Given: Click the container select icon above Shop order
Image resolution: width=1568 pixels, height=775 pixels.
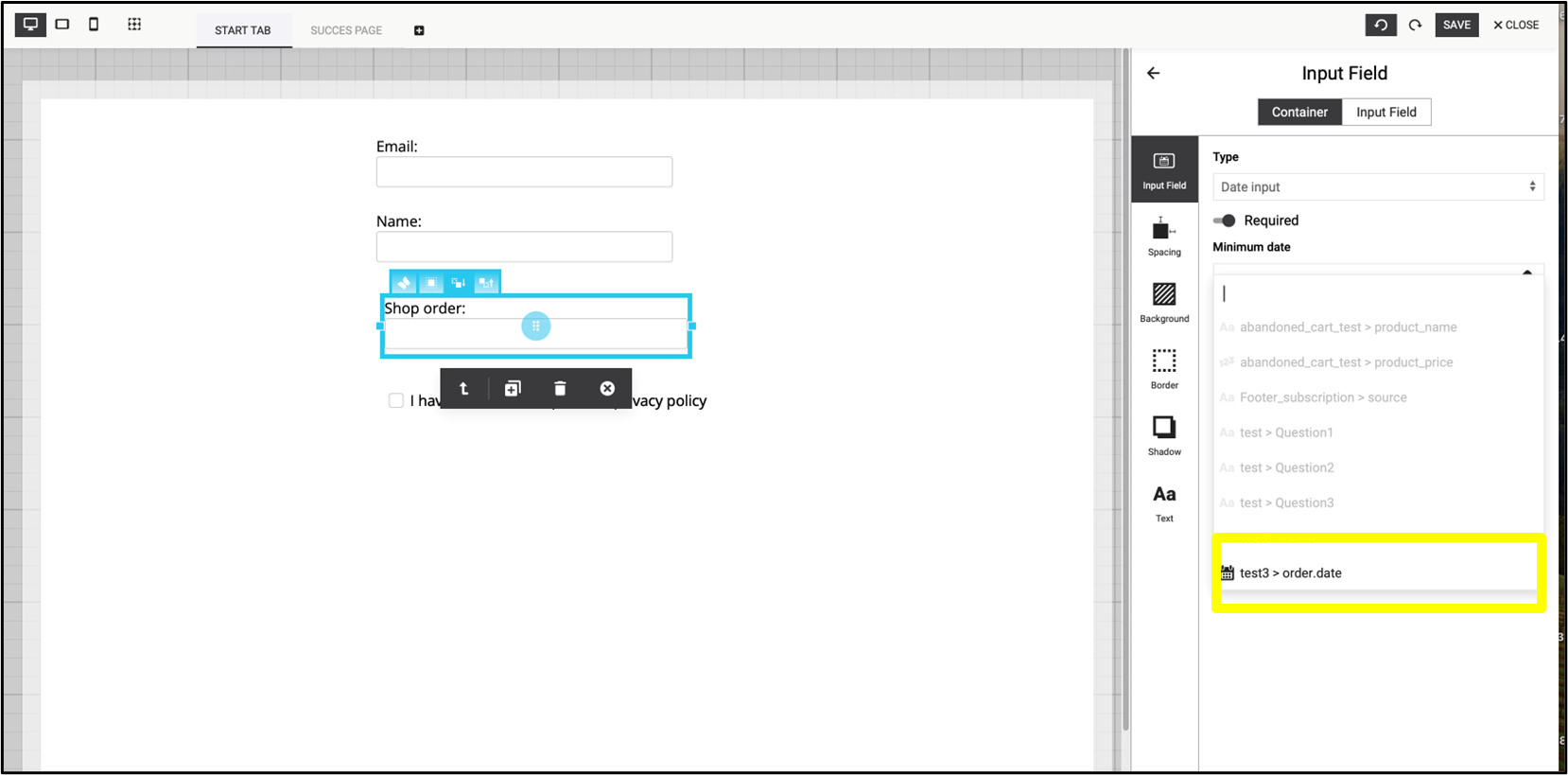Looking at the screenshot, I should pos(431,282).
